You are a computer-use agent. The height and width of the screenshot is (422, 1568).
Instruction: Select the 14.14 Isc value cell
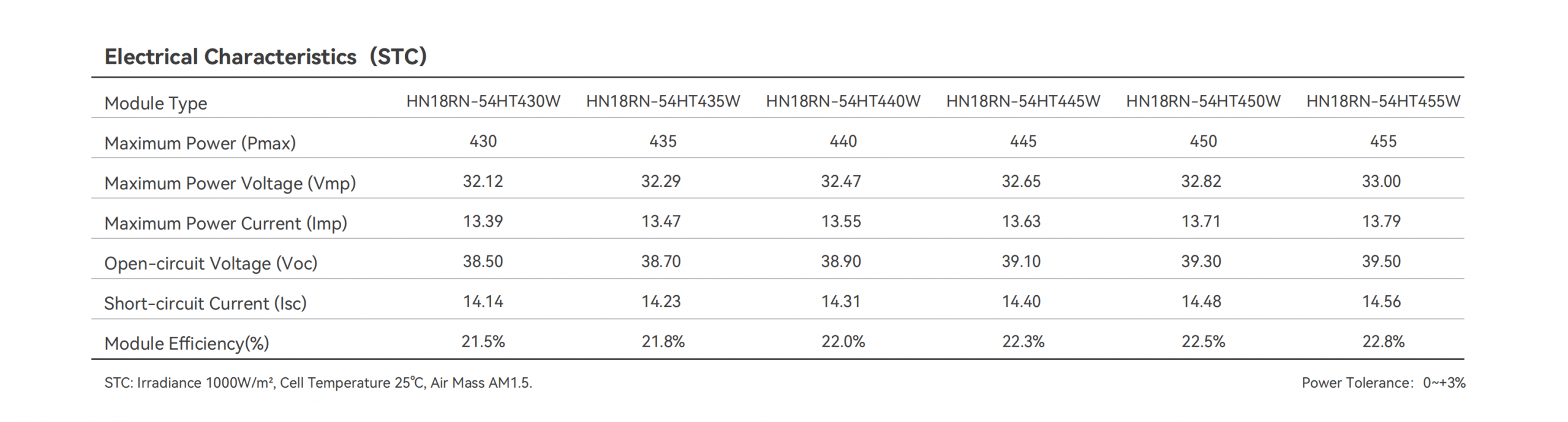coord(483,301)
